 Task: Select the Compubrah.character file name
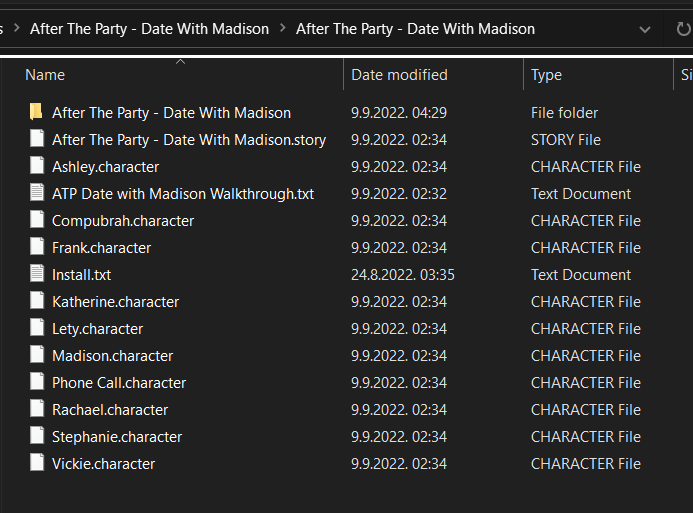point(123,221)
